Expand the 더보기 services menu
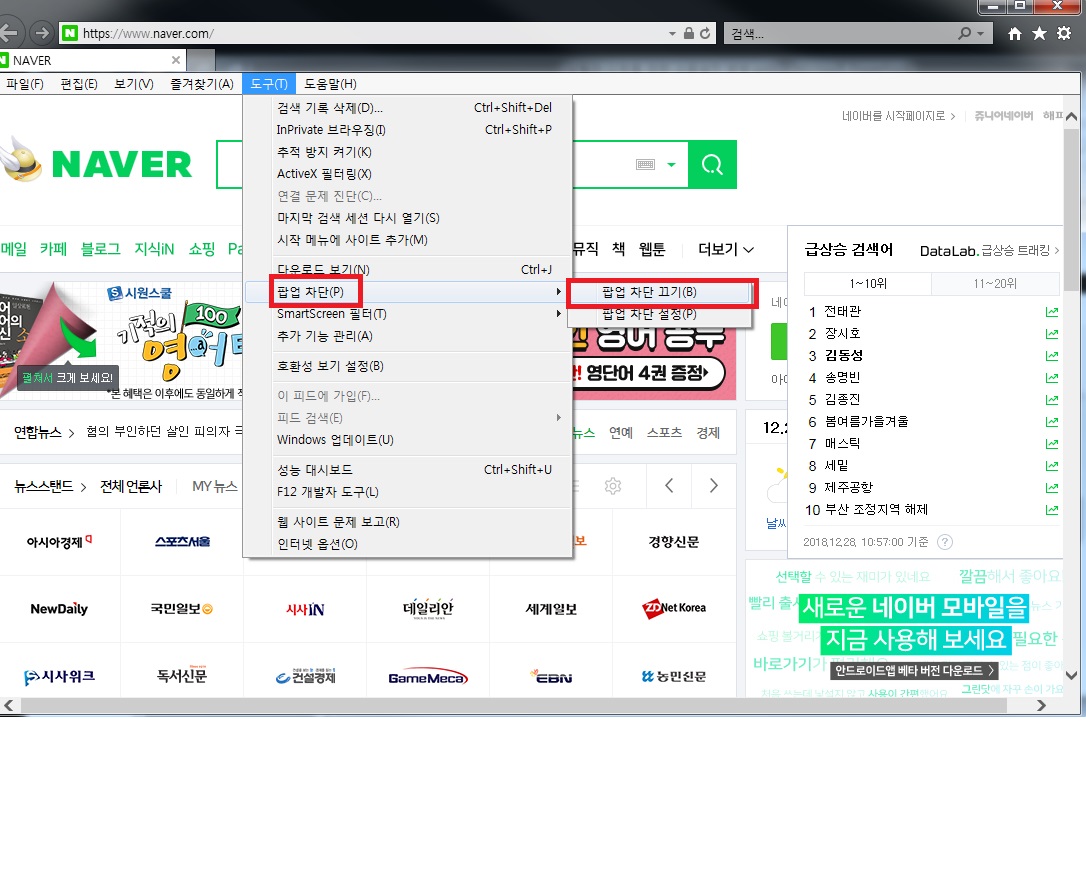 (725, 249)
